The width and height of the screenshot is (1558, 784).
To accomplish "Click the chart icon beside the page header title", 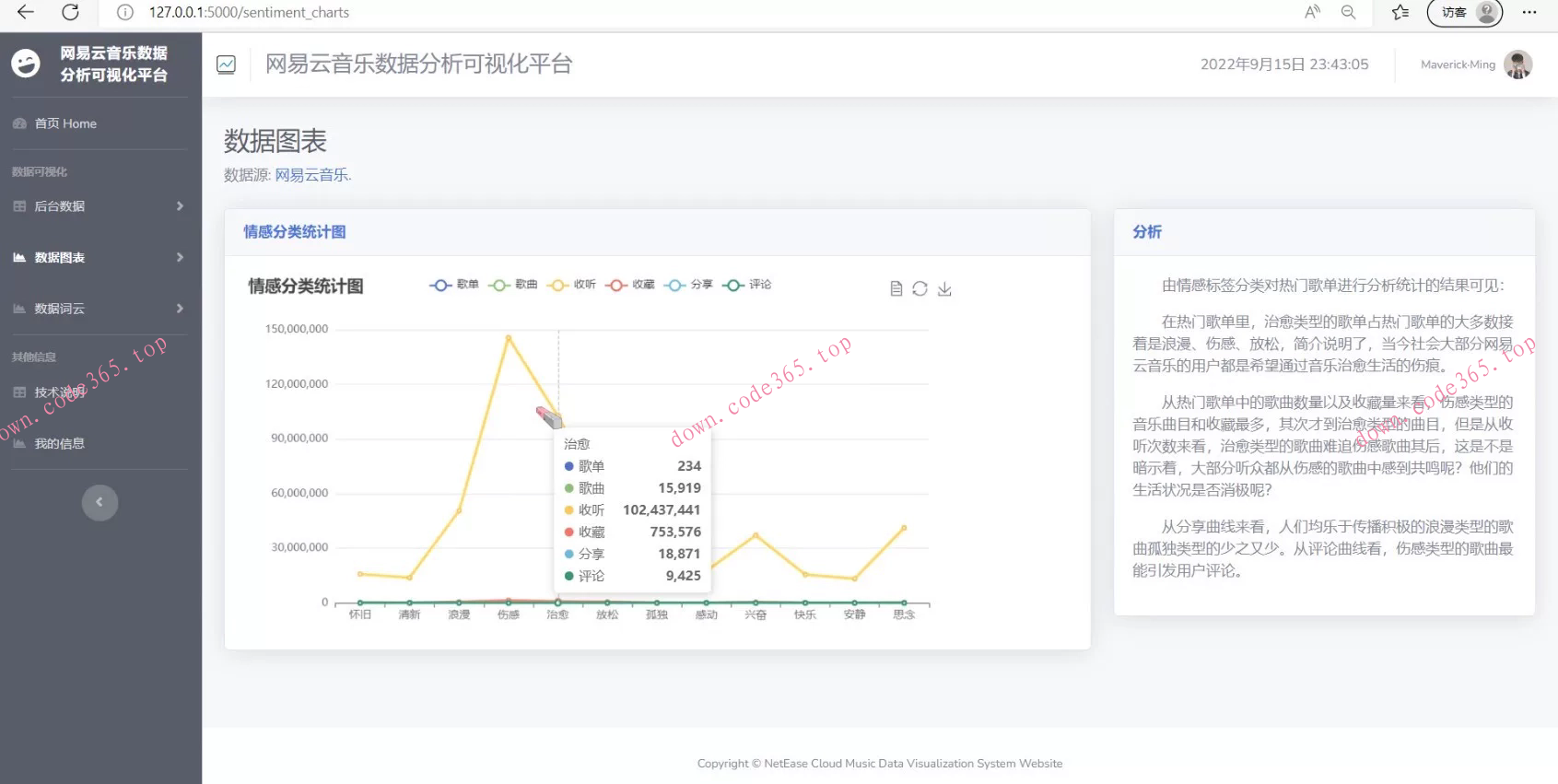I will click(226, 64).
